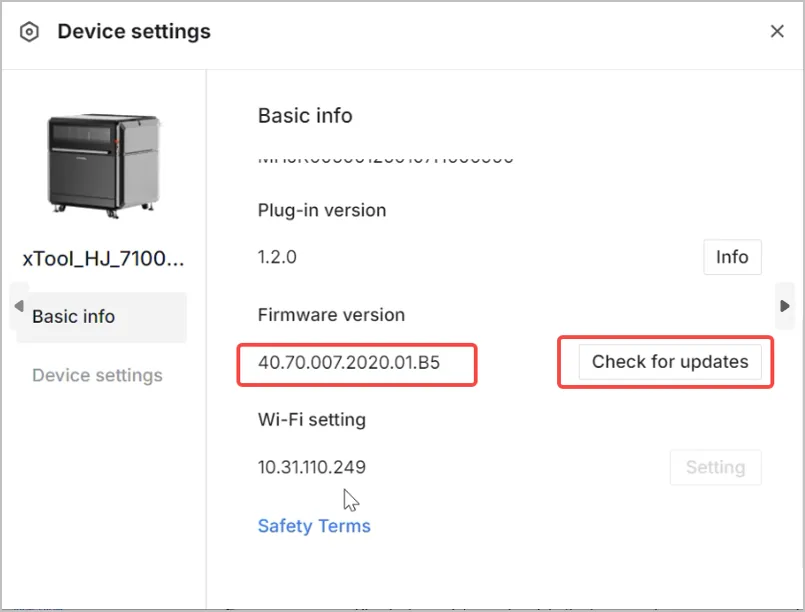The image size is (805, 612).
Task: Open Wi-Fi Setting button
Action: coord(715,467)
